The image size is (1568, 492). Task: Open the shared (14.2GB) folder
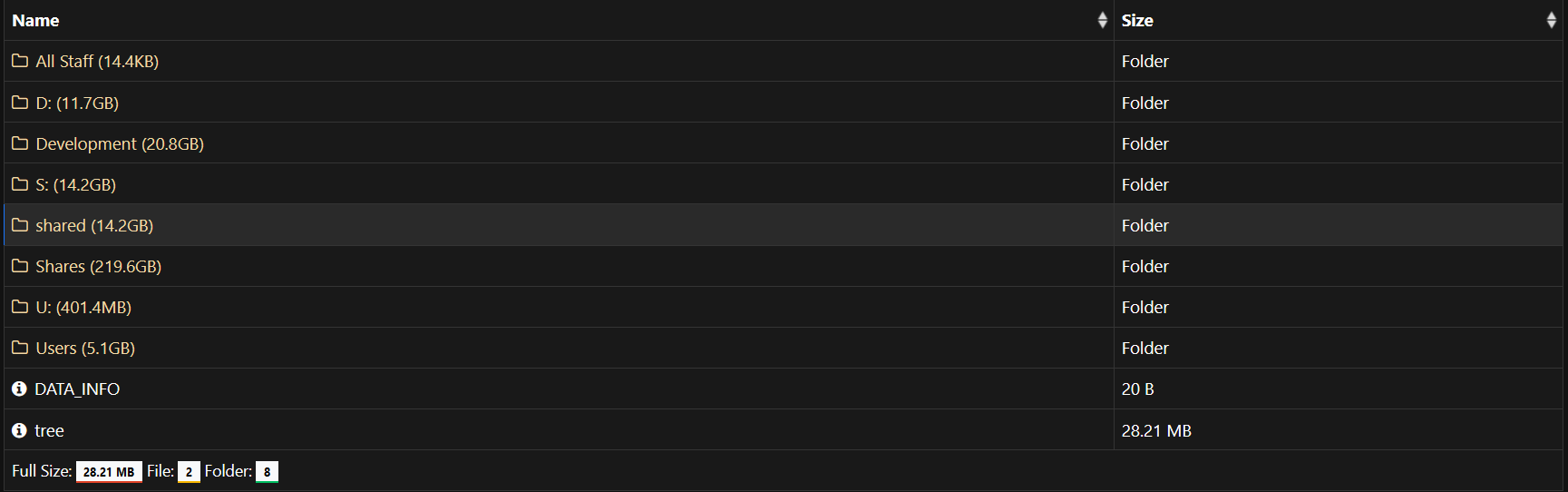click(x=94, y=225)
